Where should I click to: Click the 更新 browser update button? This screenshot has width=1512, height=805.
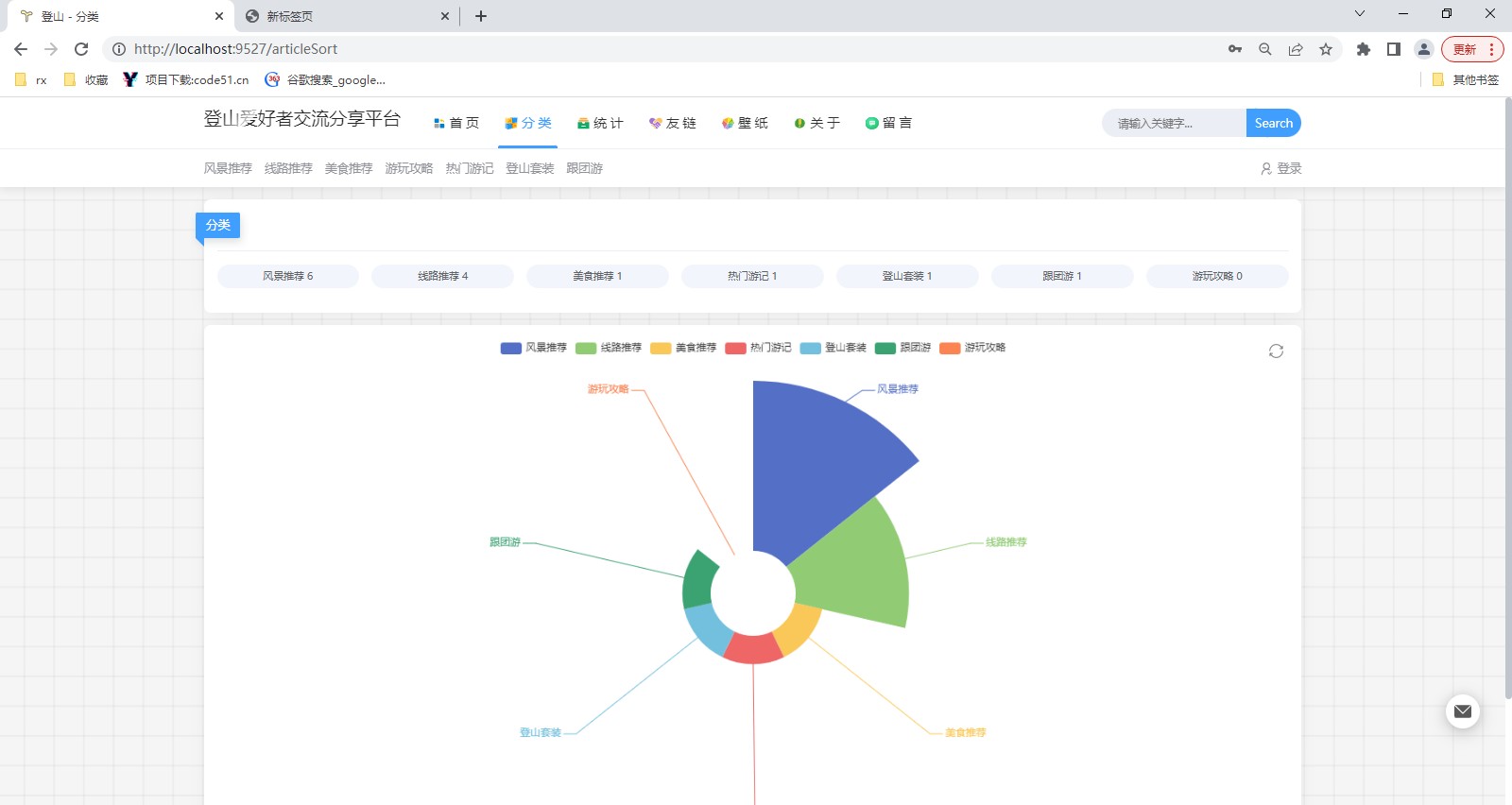[x=1472, y=49]
